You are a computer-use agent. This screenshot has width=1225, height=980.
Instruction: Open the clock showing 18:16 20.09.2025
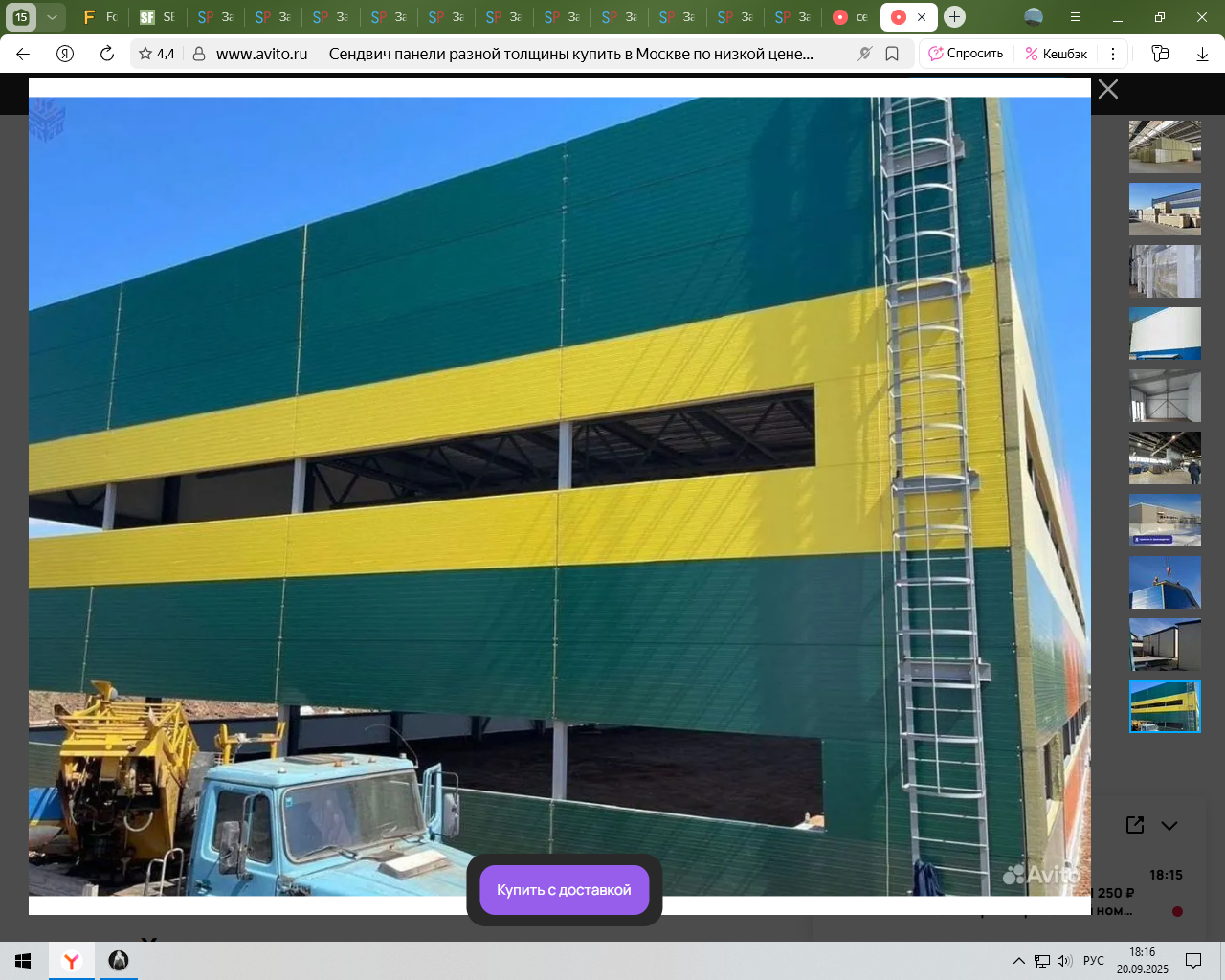[1143, 961]
